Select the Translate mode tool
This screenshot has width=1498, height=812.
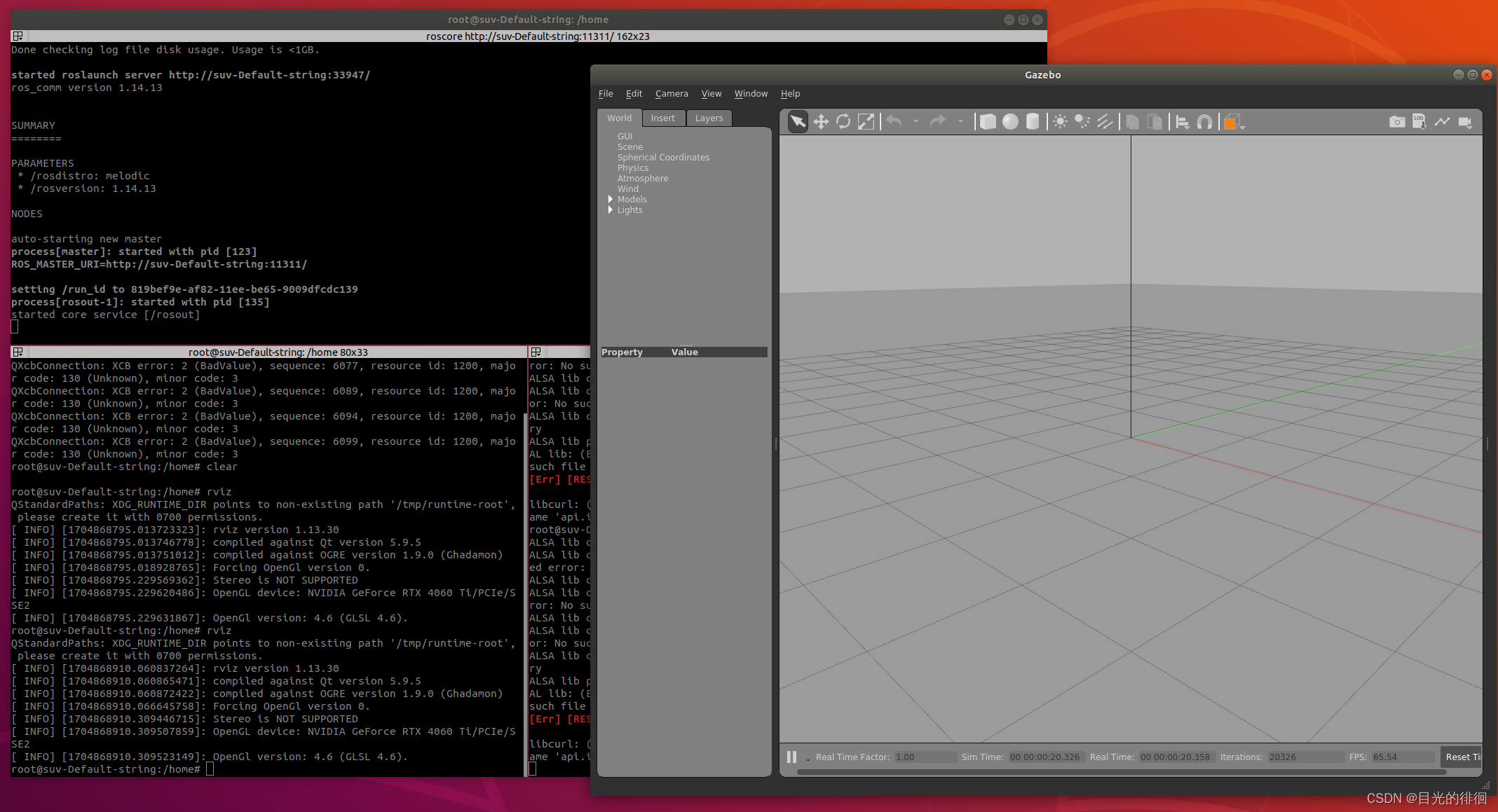point(821,122)
